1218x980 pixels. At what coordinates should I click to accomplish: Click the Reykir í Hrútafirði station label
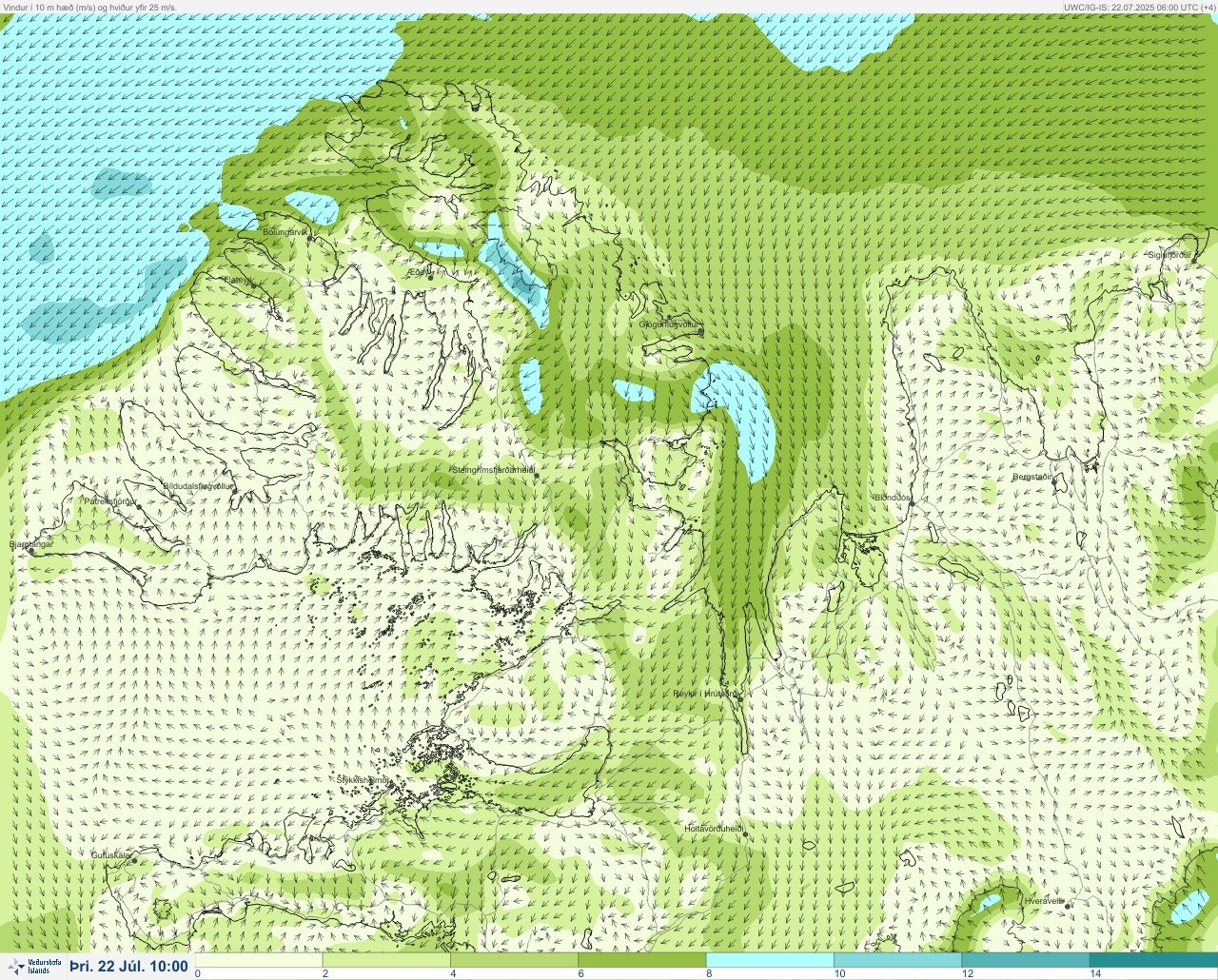[706, 694]
